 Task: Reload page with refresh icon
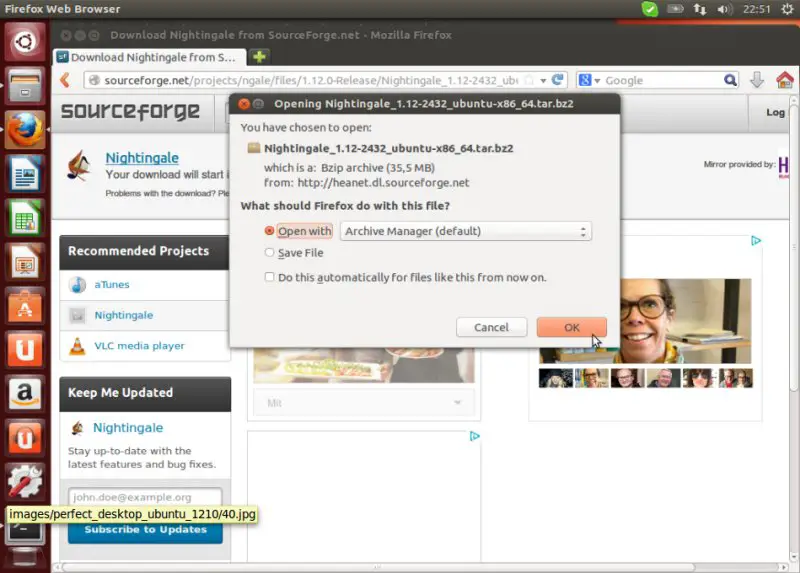558,80
